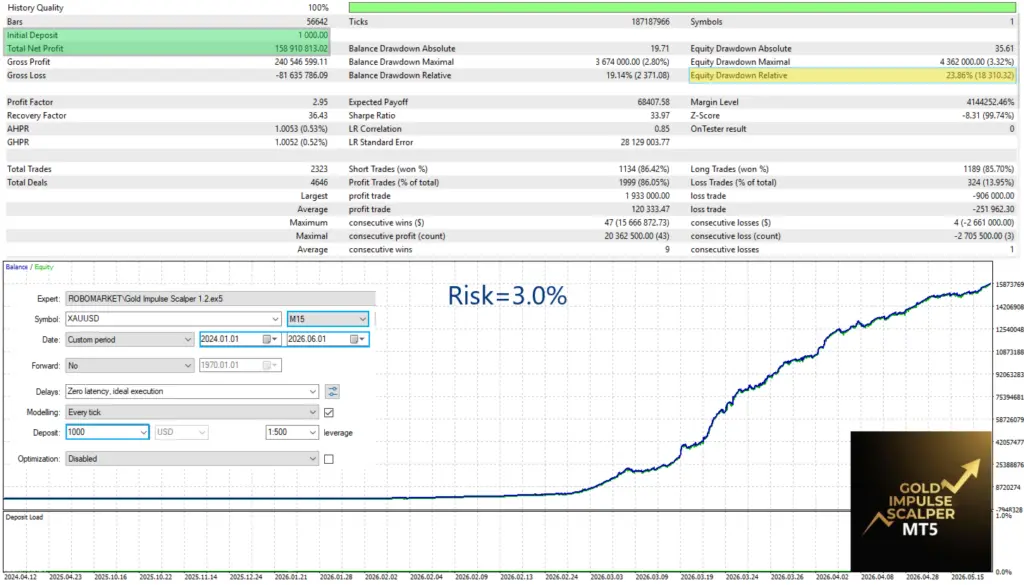Image resolution: width=1024 pixels, height=585 pixels.
Task: Select the Total Net Profit value 158 910 813.02
Action: pos(301,48)
